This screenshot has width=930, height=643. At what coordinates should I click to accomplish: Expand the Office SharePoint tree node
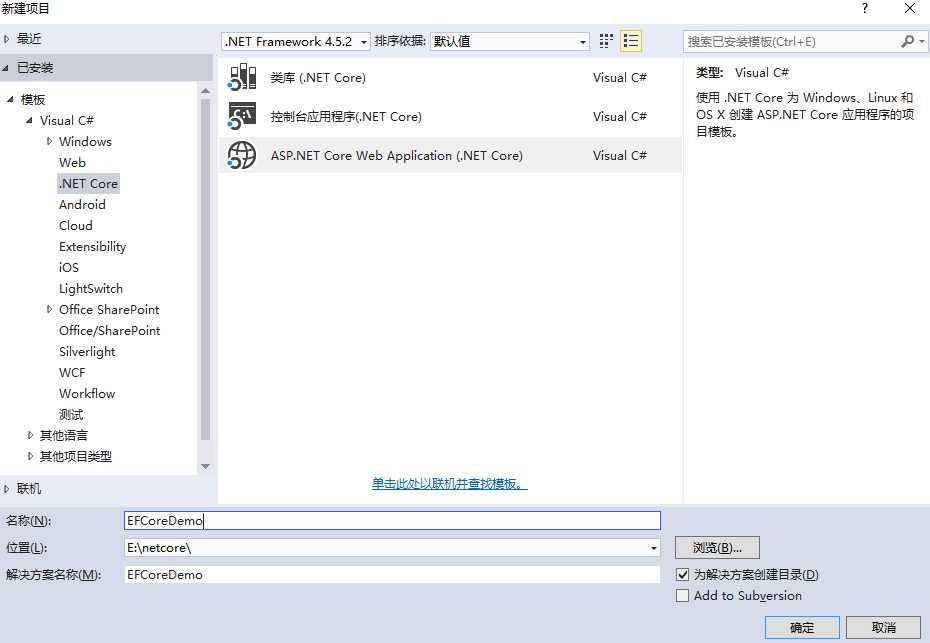(x=49, y=309)
